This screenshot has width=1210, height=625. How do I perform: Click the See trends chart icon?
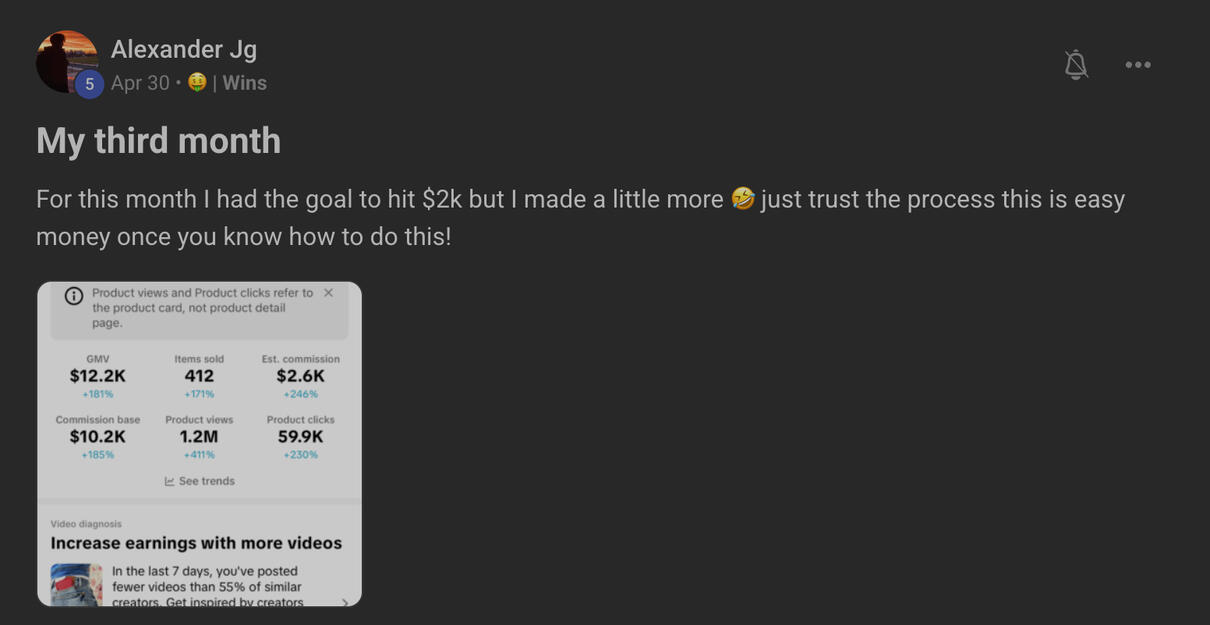coord(170,482)
